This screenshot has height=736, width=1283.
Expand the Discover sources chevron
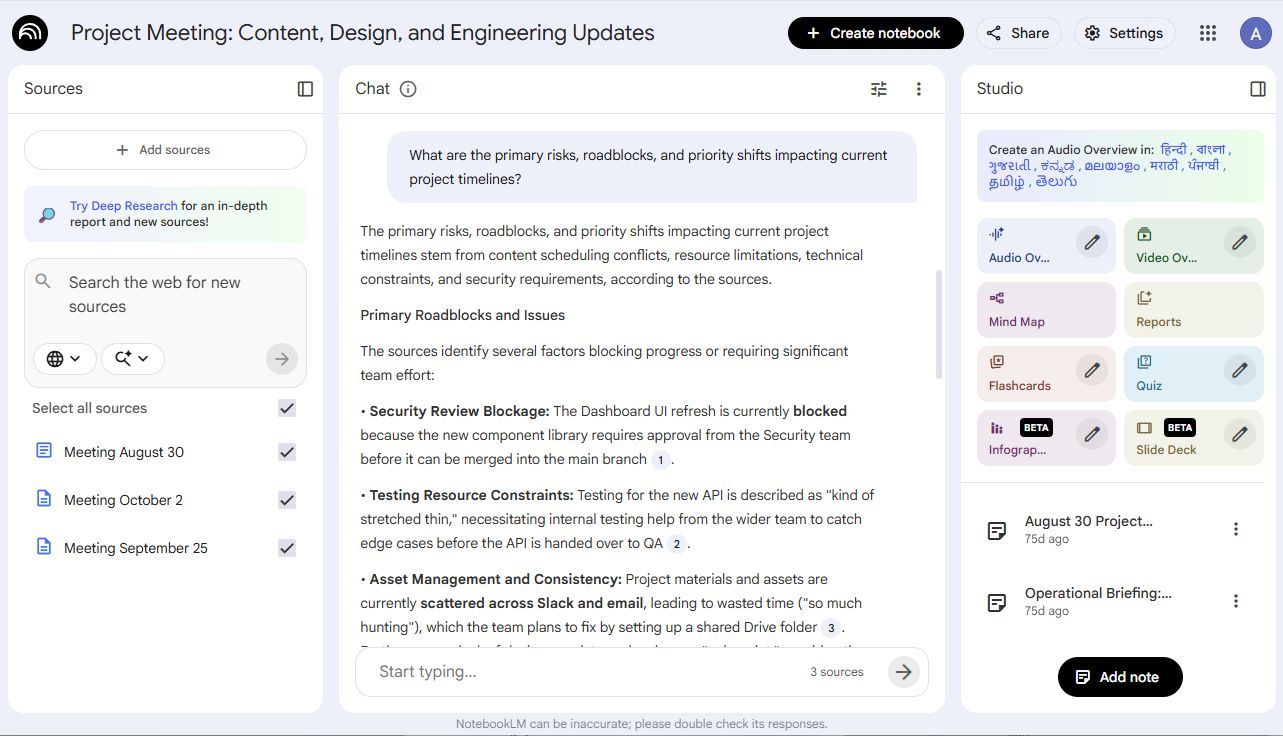tap(132, 358)
